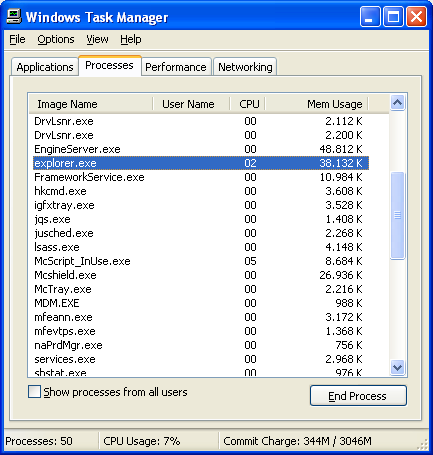The height and width of the screenshot is (455, 433).
Task: Click the scrollbar up arrow
Action: (x=397, y=103)
